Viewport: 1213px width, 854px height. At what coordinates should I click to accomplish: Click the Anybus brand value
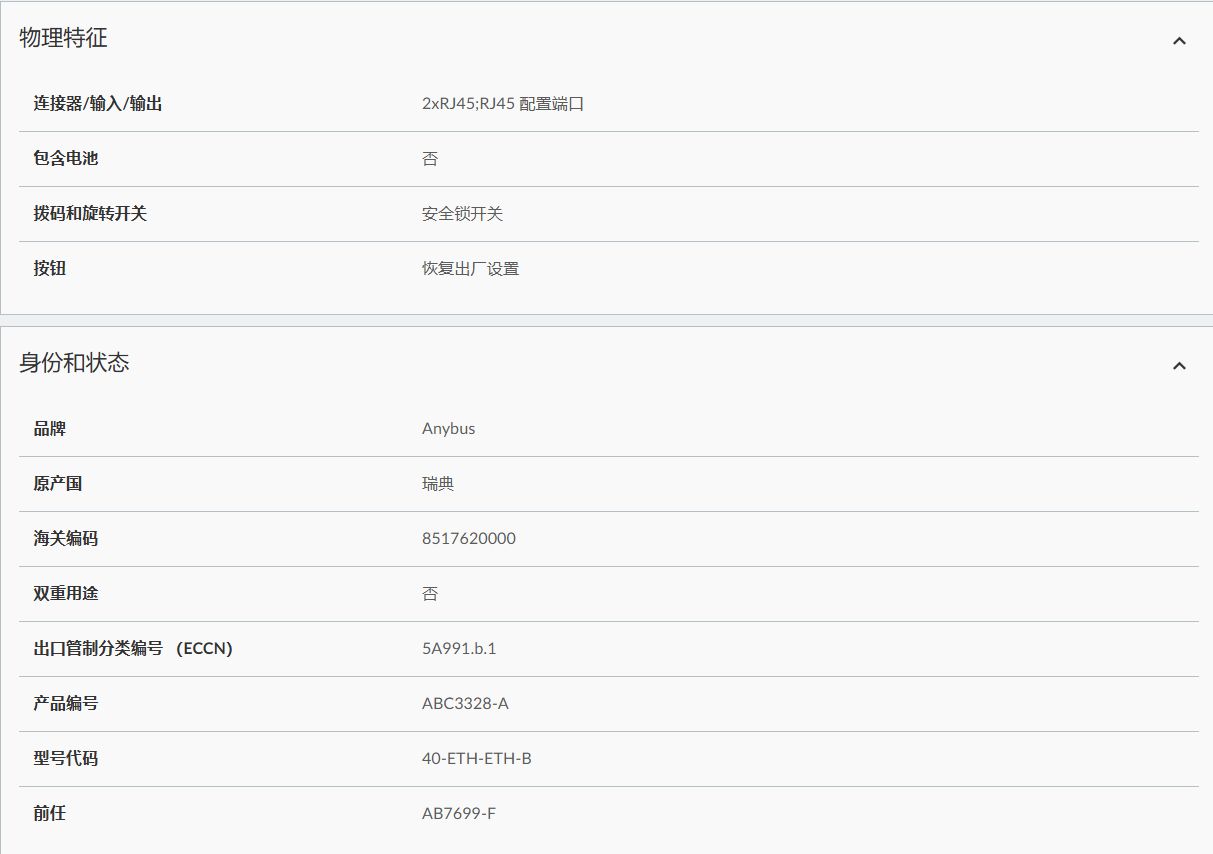(x=448, y=428)
